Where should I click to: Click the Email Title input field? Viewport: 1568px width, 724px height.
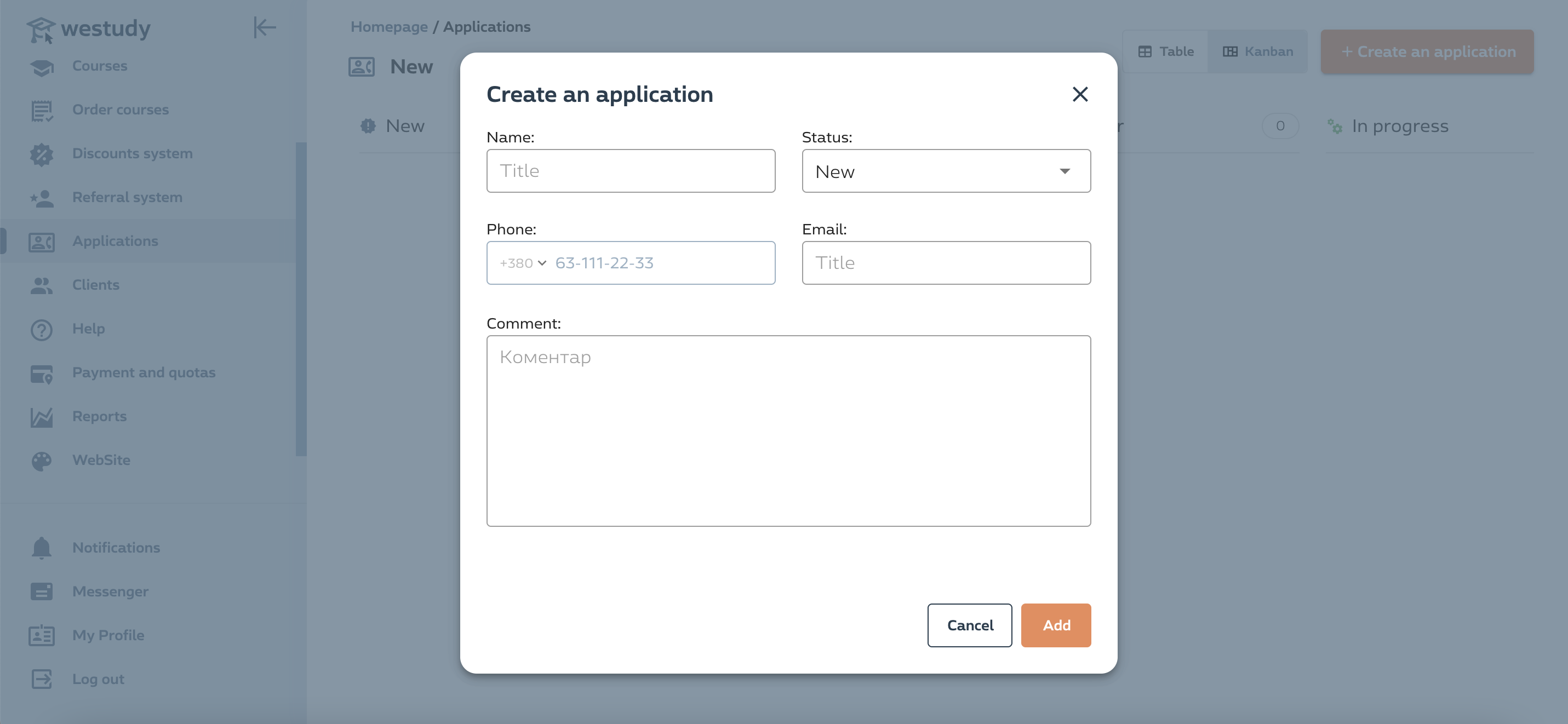tap(946, 263)
